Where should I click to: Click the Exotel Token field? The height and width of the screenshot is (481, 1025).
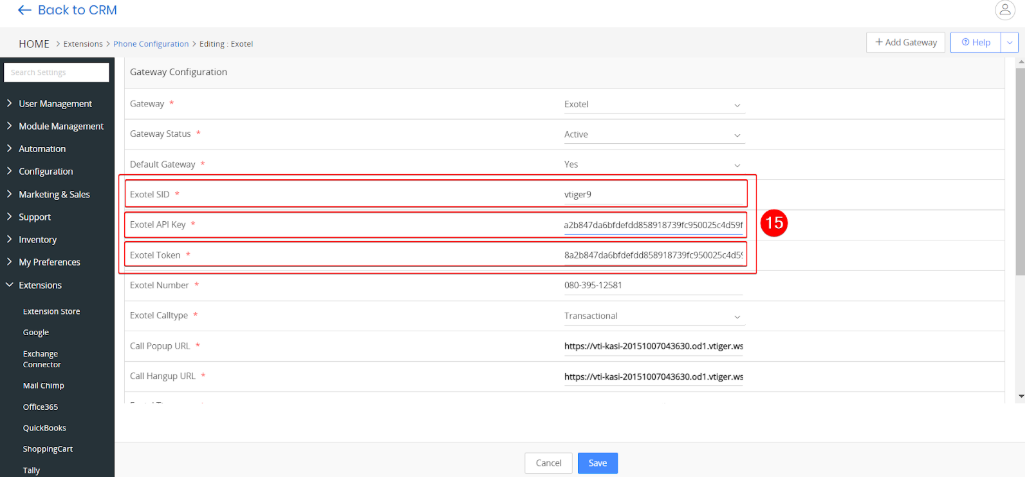pyautogui.click(x=654, y=255)
